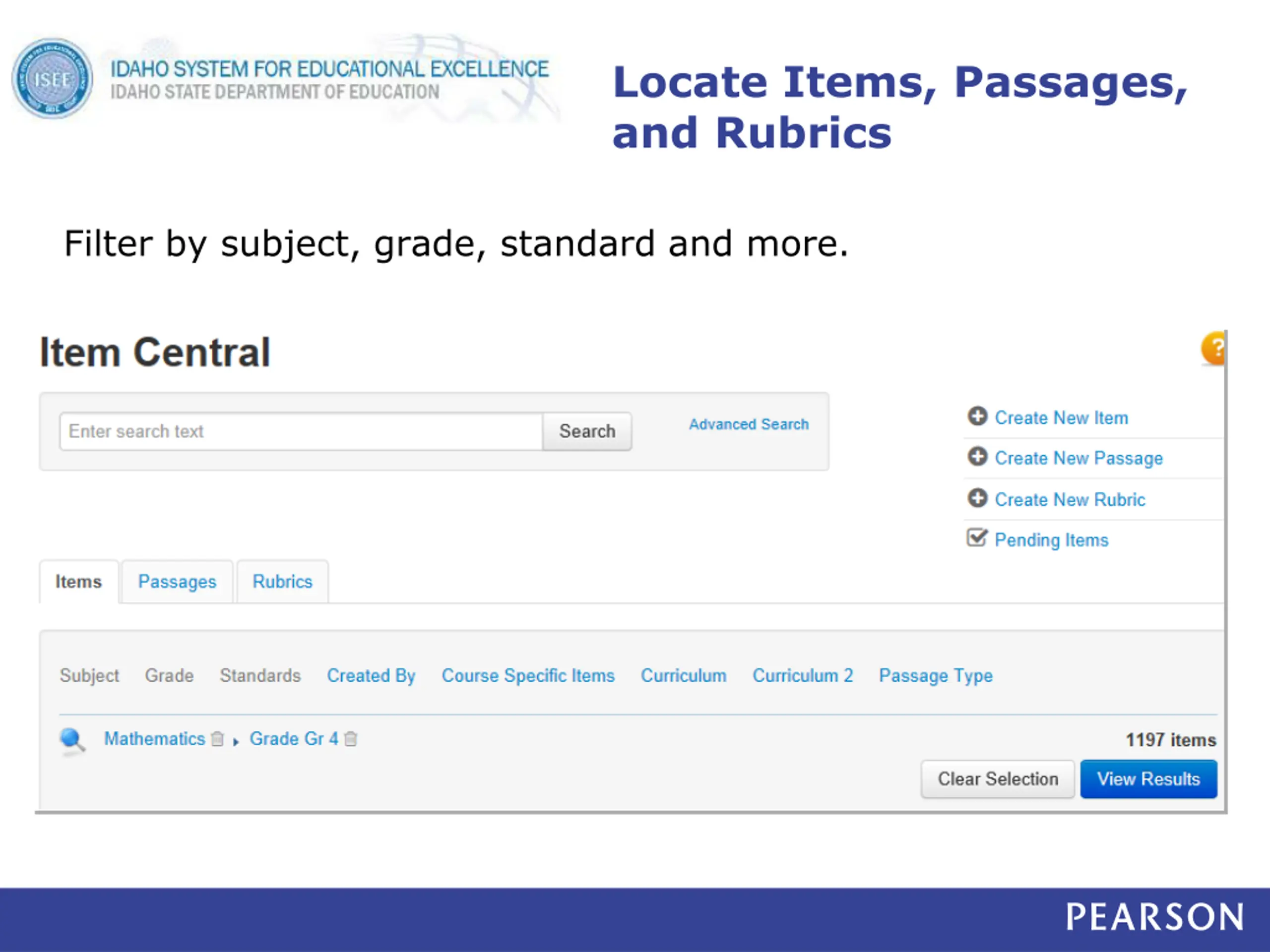Click the Create New Passage link
The width and height of the screenshot is (1270, 952).
(1079, 459)
